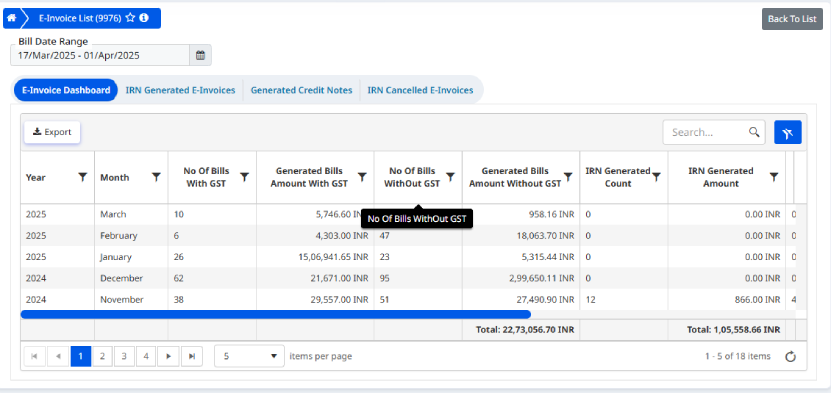Clear all filters using blue filter button
The height and width of the screenshot is (393, 831).
788,132
